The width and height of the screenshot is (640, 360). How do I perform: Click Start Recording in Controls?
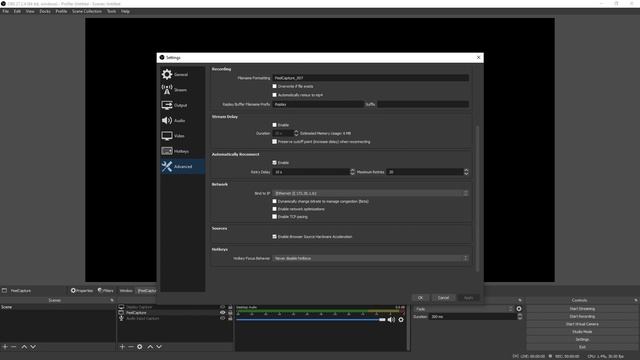tap(582, 316)
